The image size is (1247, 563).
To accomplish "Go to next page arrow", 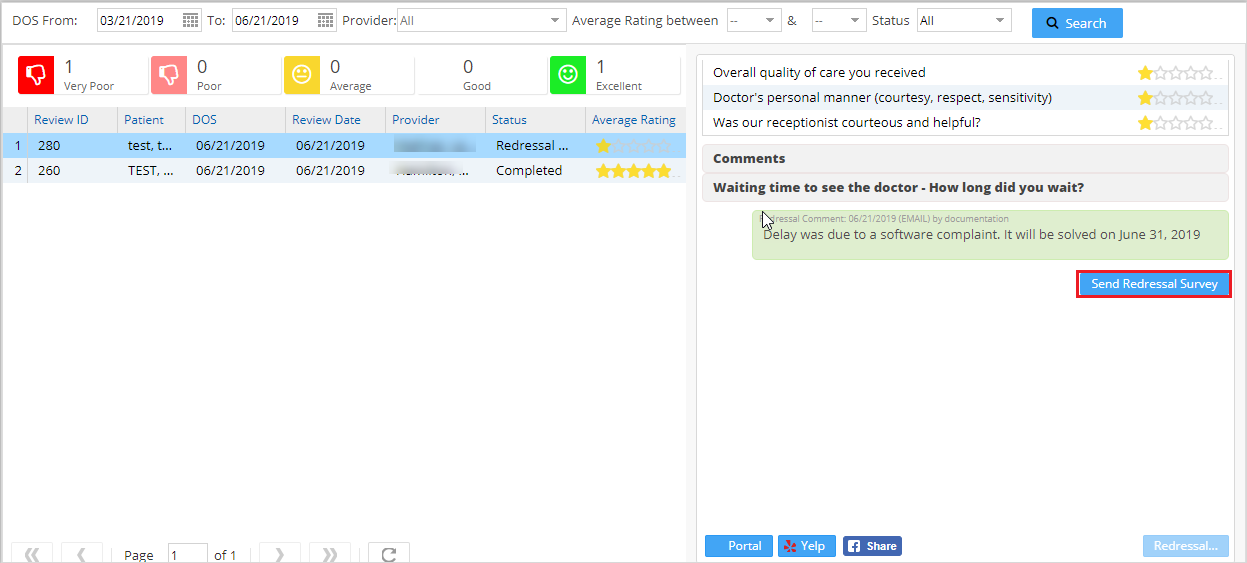I will click(279, 554).
